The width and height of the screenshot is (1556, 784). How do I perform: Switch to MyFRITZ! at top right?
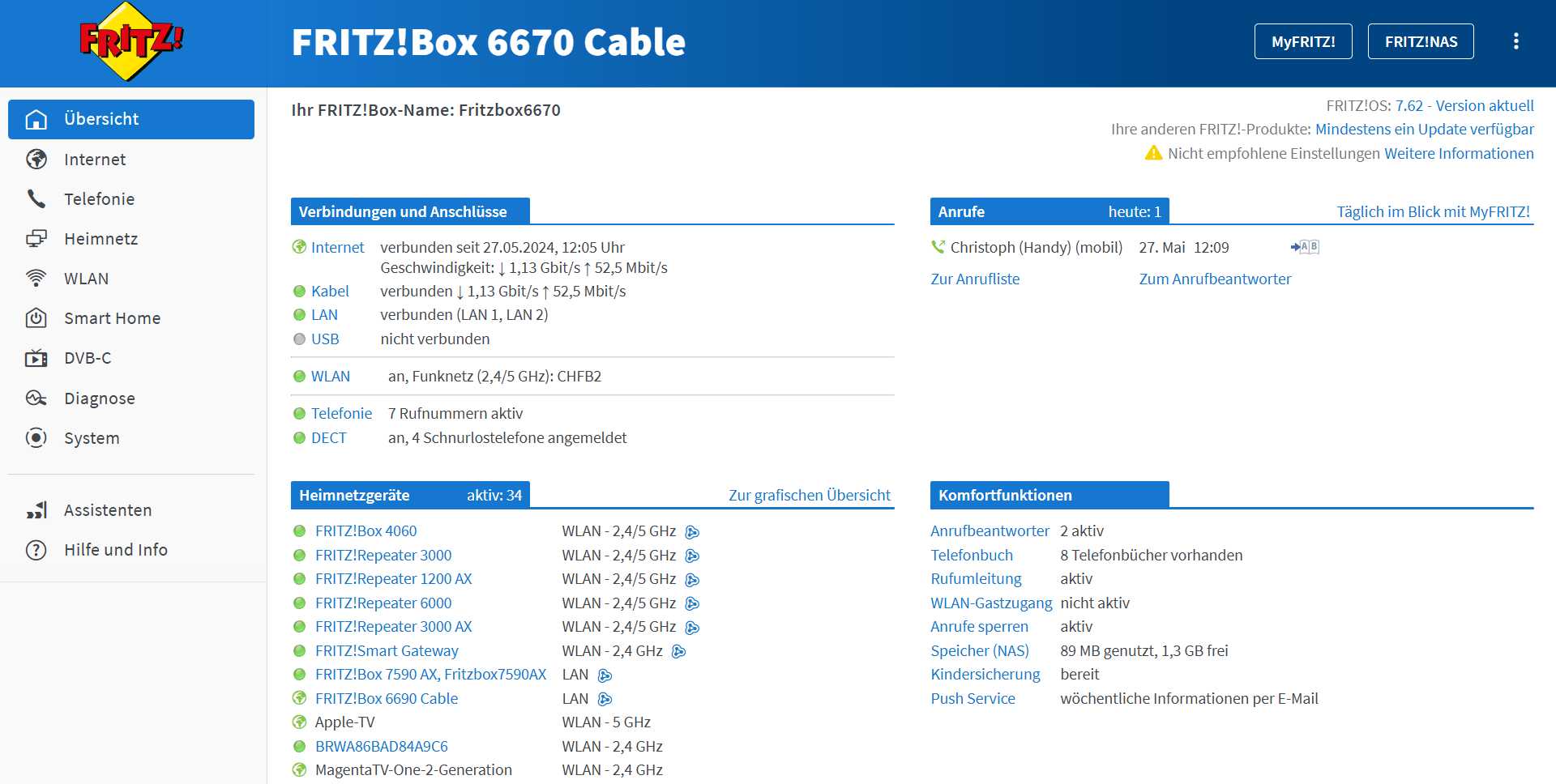[1302, 40]
